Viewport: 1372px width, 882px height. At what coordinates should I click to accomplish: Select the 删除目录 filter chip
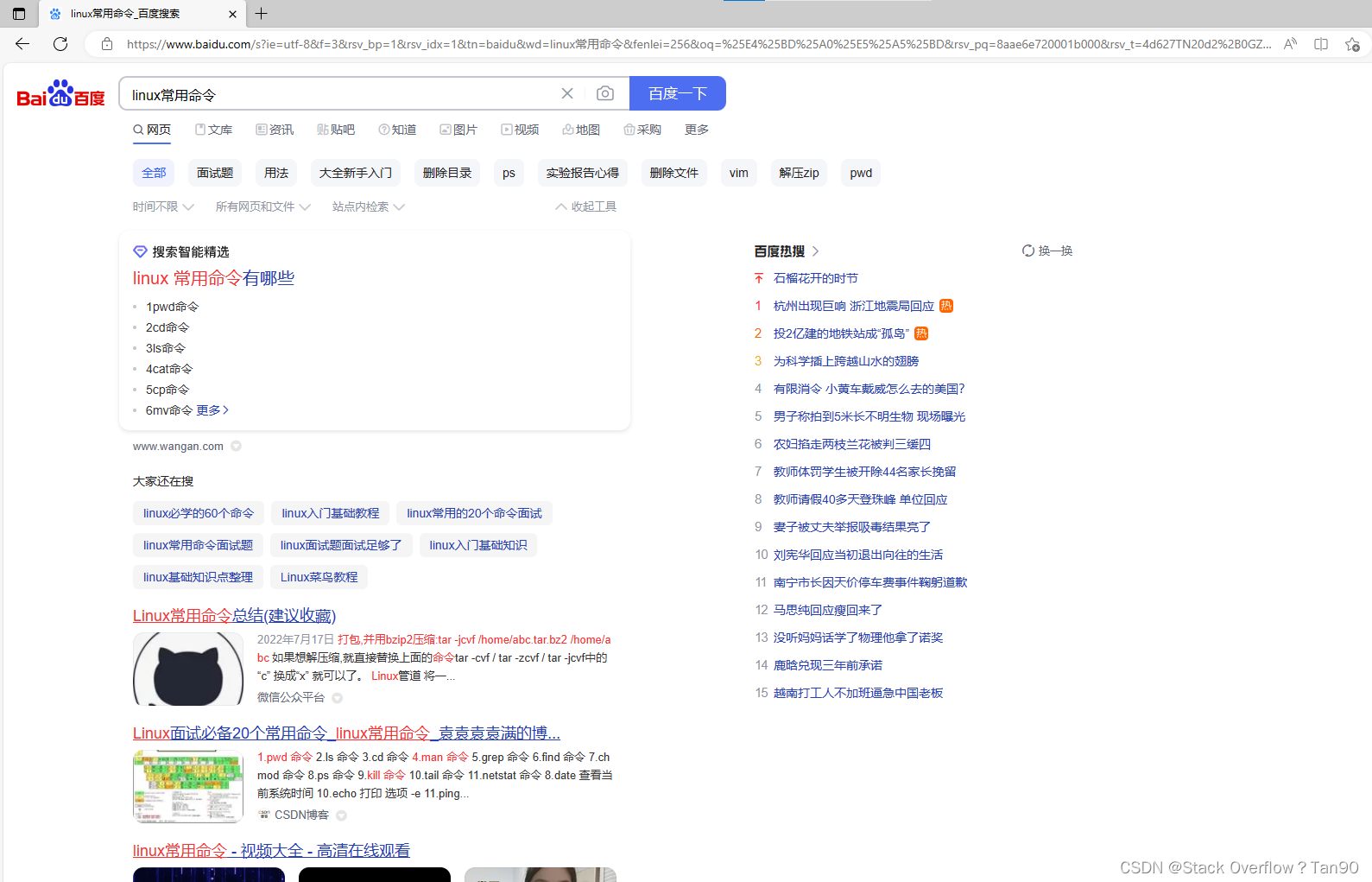(447, 173)
